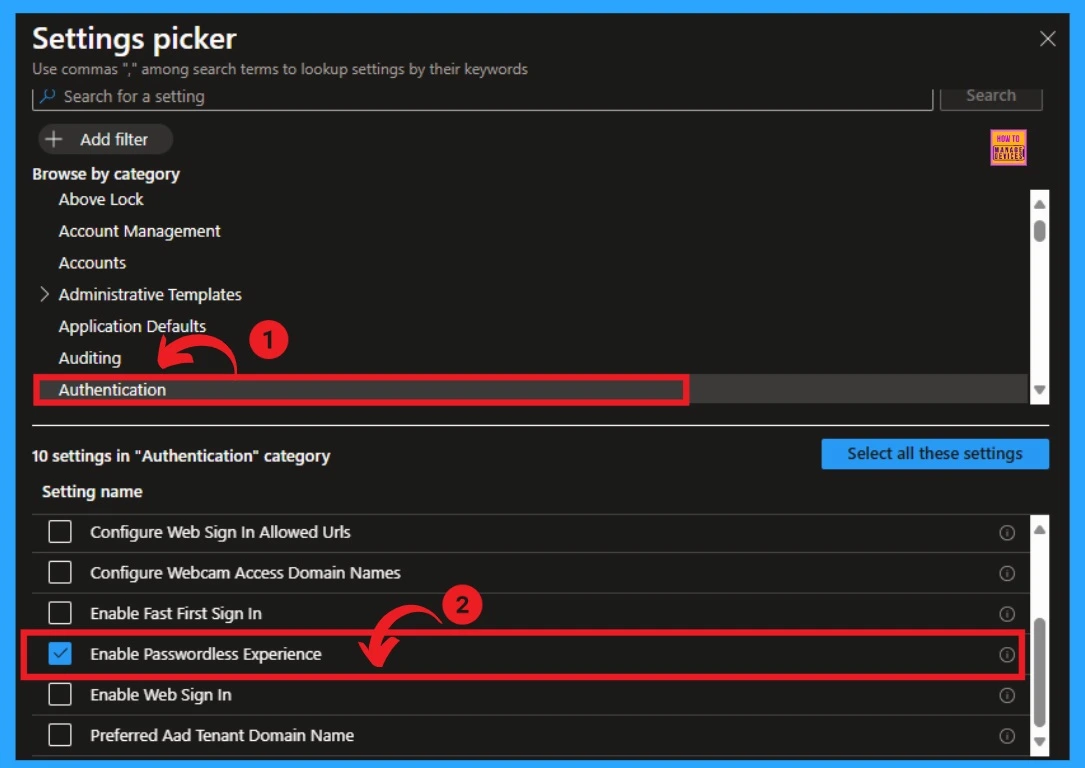1085x768 pixels.
Task: Expand the Administrative Templates category
Action: tap(44, 294)
